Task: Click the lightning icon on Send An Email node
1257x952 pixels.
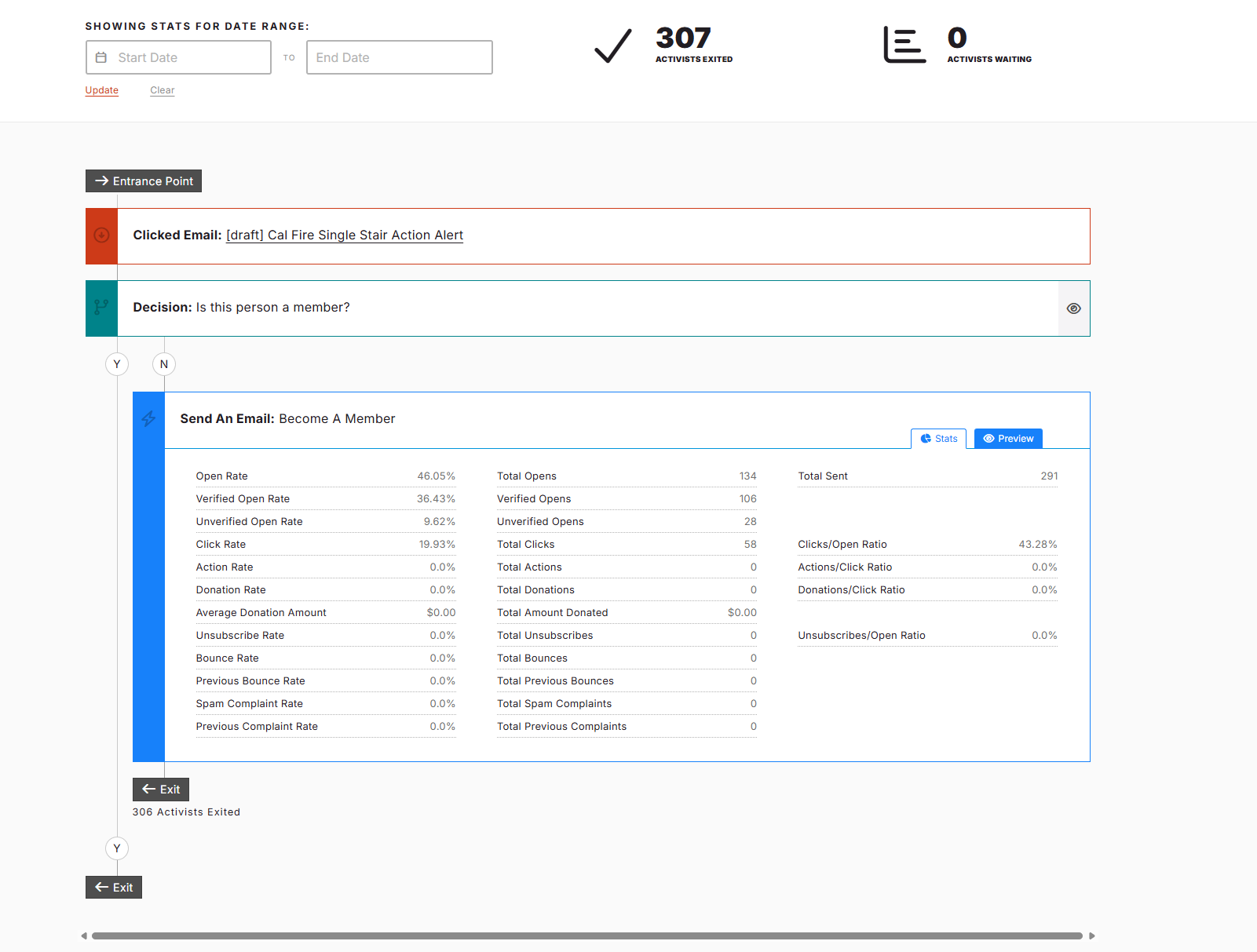Action: [x=148, y=419]
